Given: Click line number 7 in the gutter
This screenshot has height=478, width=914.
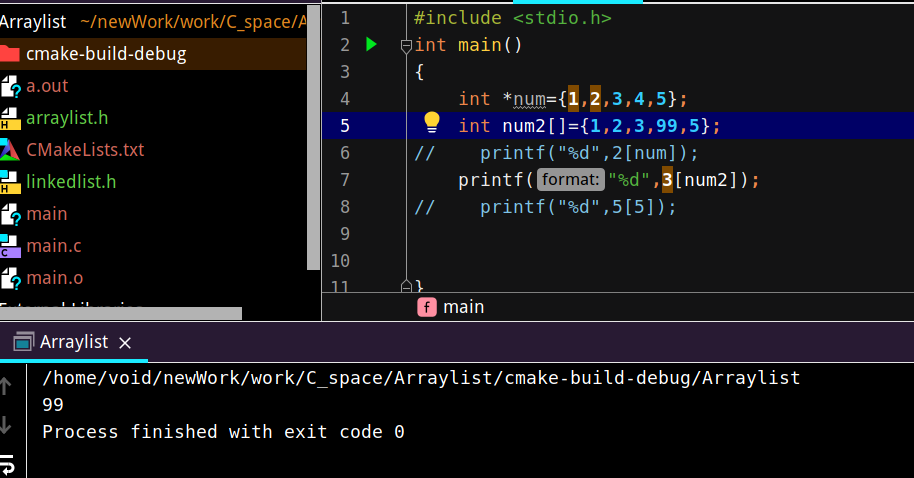Looking at the screenshot, I should (345, 180).
